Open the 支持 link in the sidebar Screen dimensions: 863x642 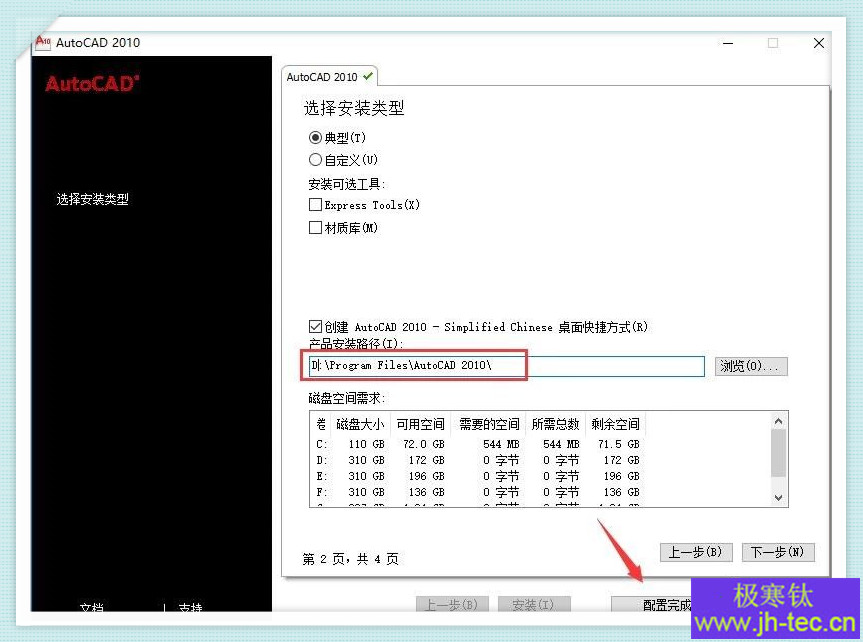coord(190,607)
